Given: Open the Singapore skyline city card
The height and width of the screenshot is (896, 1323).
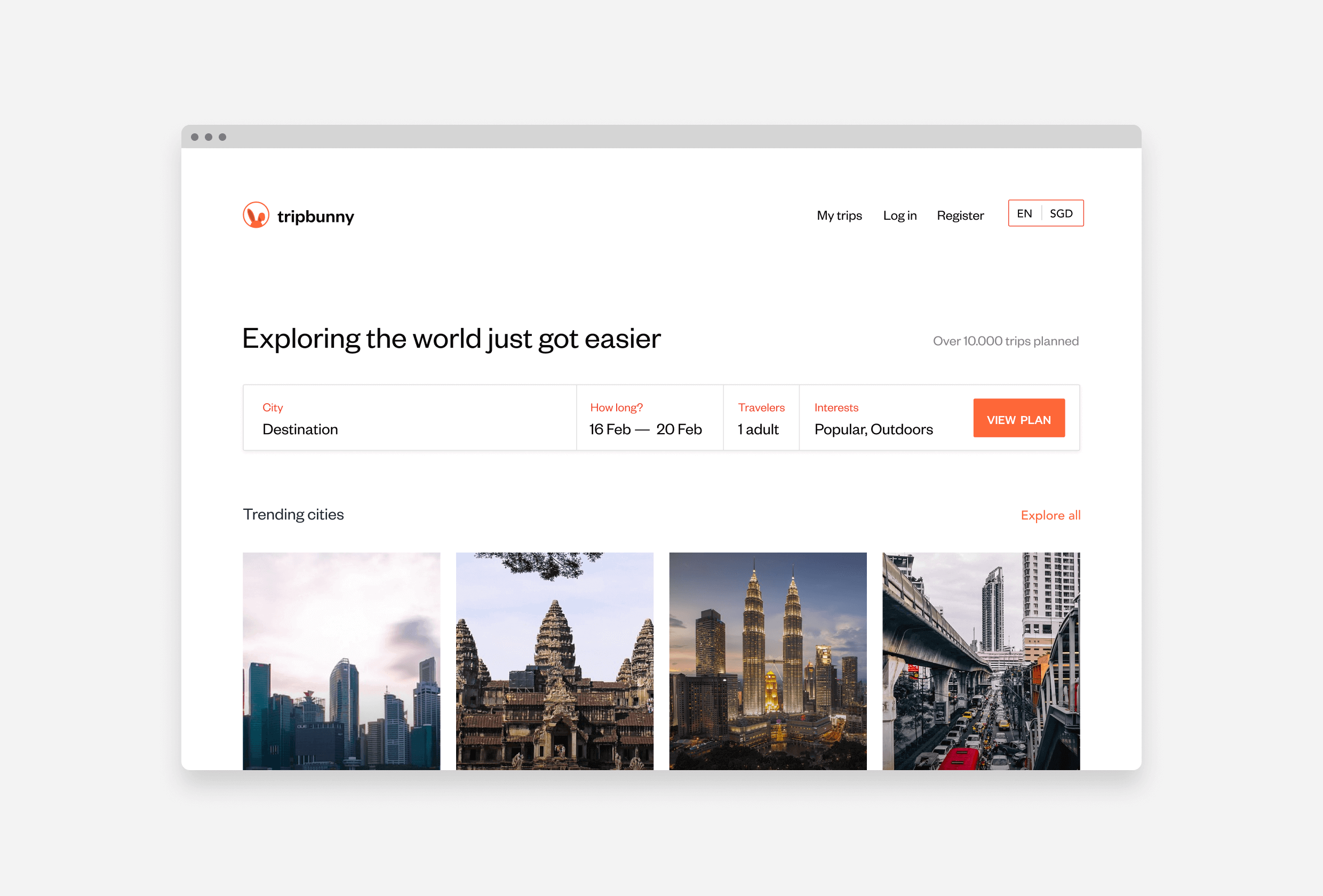Looking at the screenshot, I should [x=341, y=660].
